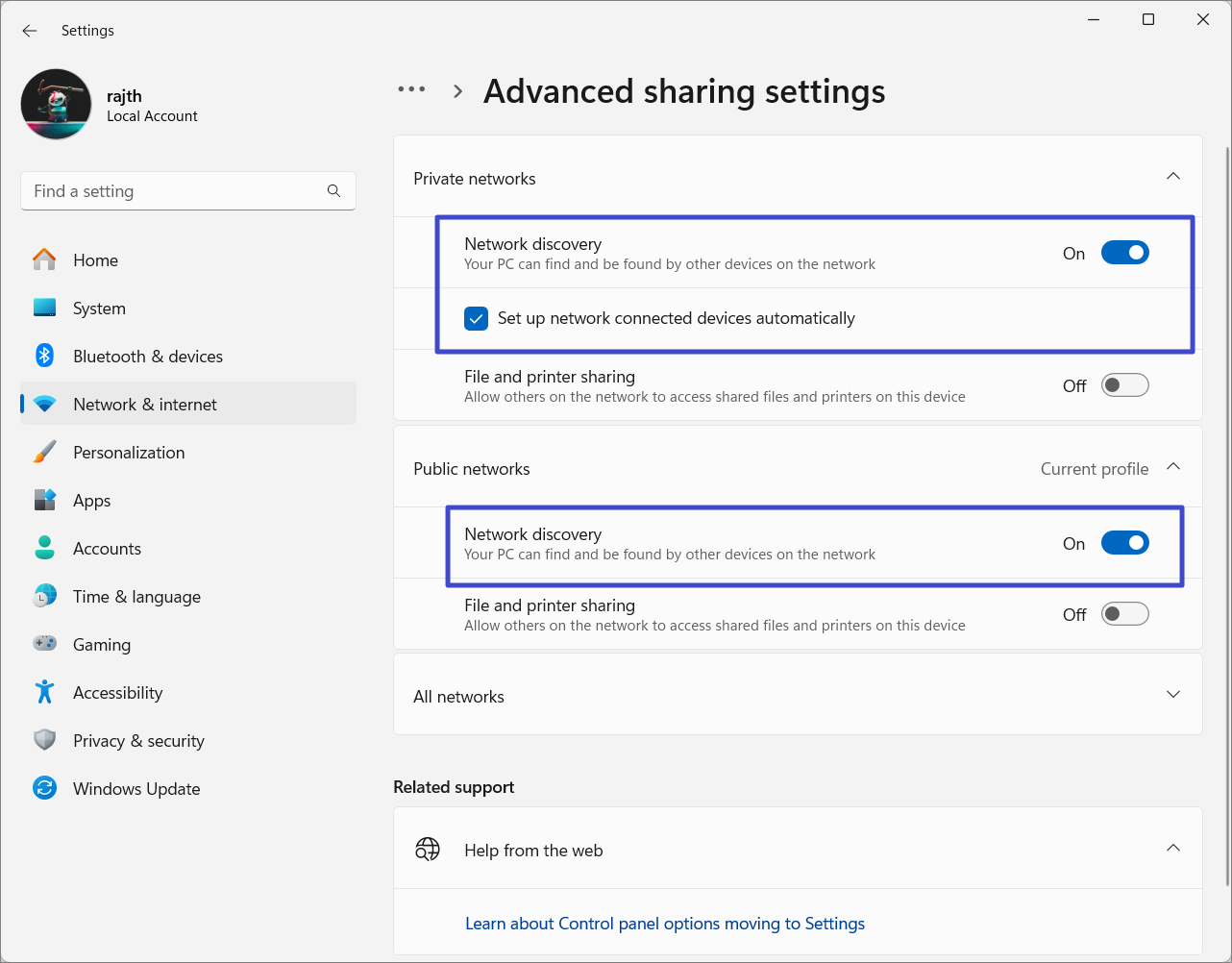The width and height of the screenshot is (1232, 963).
Task: Collapse the Private networks section
Action: 1172,177
